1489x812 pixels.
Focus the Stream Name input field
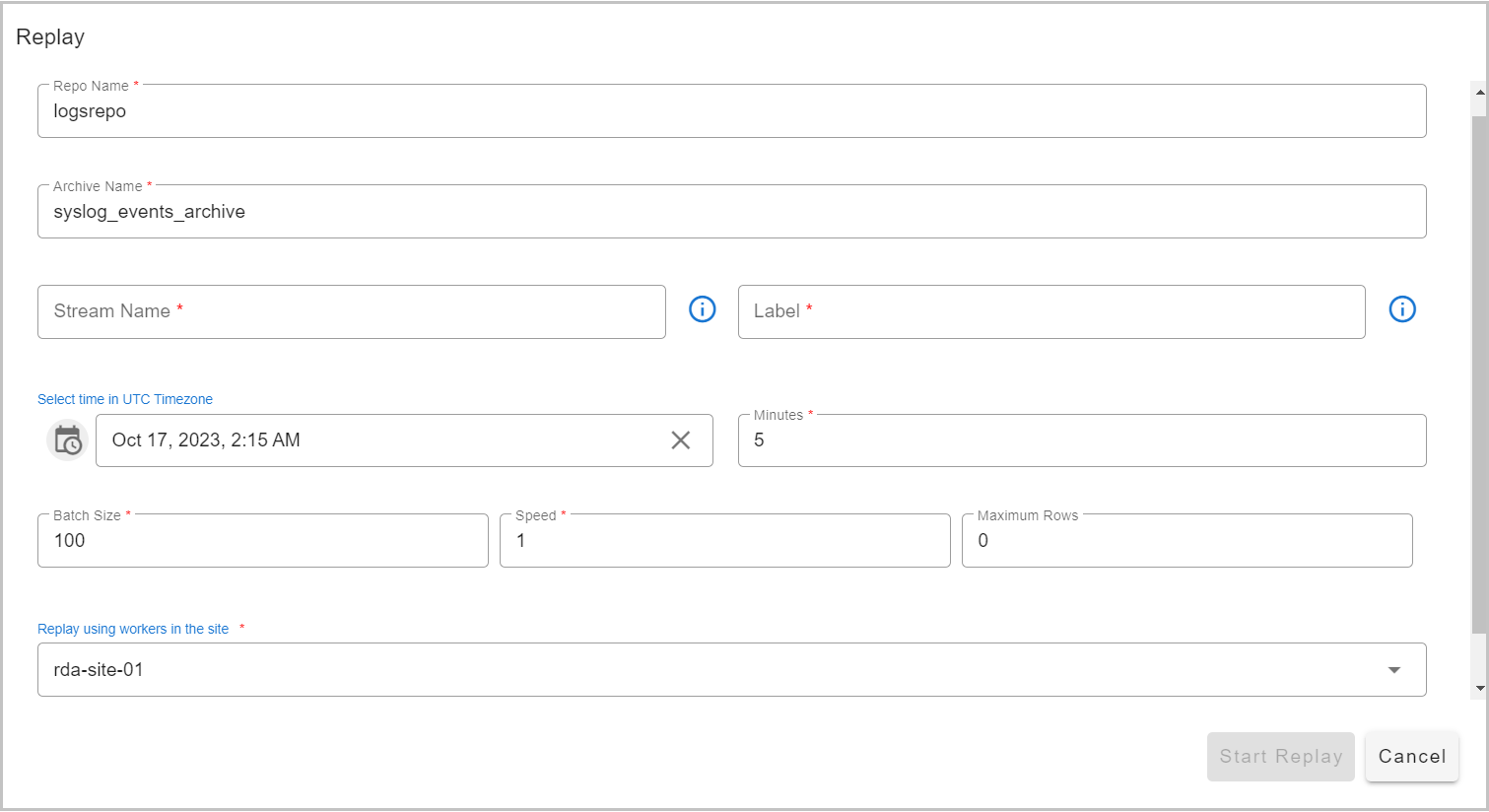click(x=351, y=311)
